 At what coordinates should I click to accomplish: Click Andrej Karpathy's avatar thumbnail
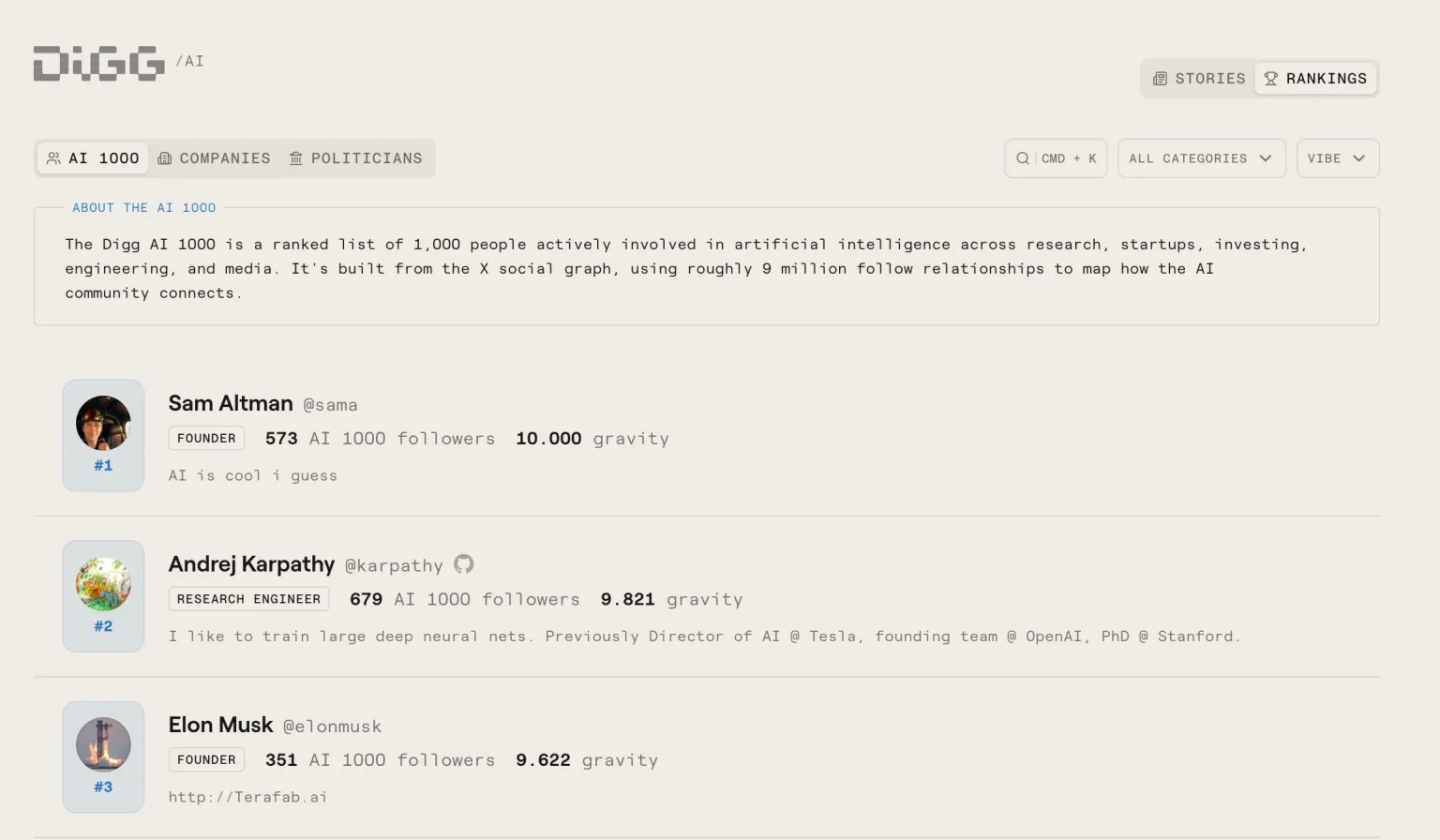103,584
